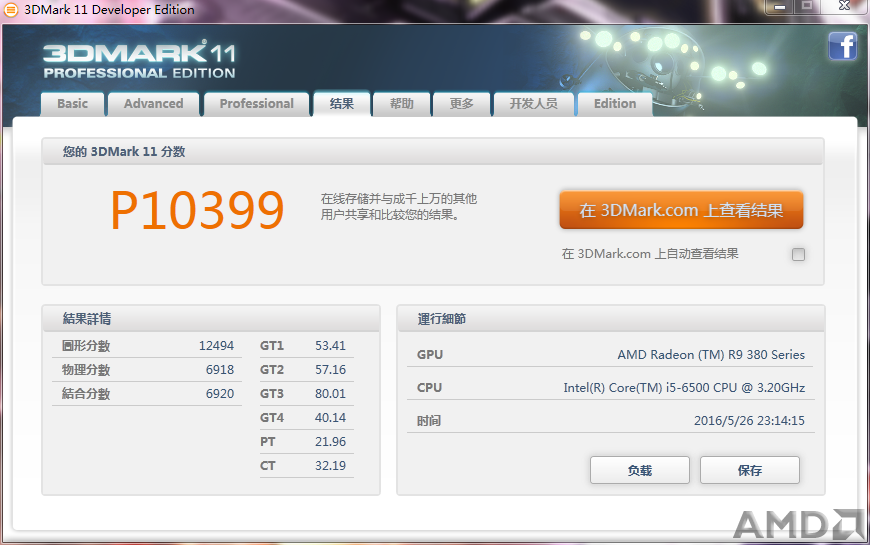Select the GT2 result 57.16
Viewport: 870px width, 545px height.
pos(330,370)
